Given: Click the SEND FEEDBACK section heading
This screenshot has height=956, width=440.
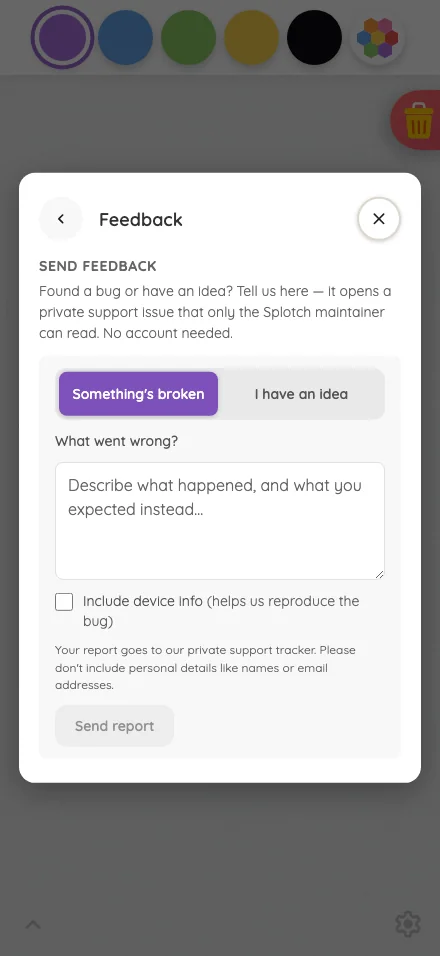Looking at the screenshot, I should 98,266.
